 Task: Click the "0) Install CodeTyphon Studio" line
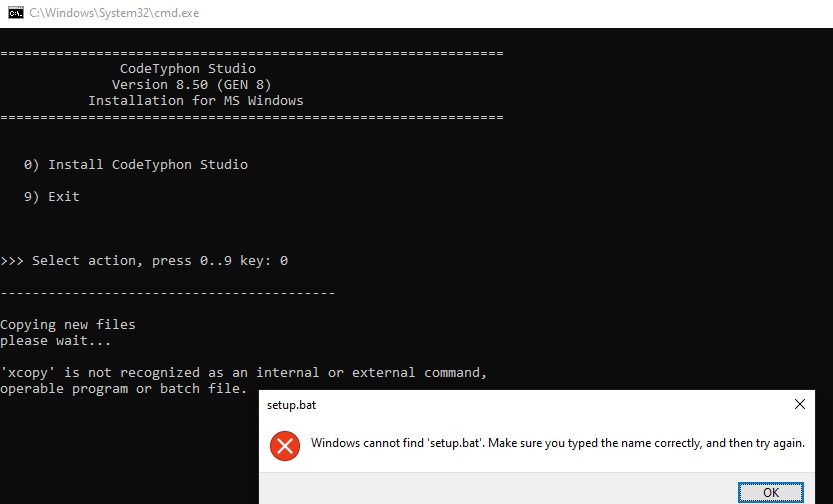(135, 165)
